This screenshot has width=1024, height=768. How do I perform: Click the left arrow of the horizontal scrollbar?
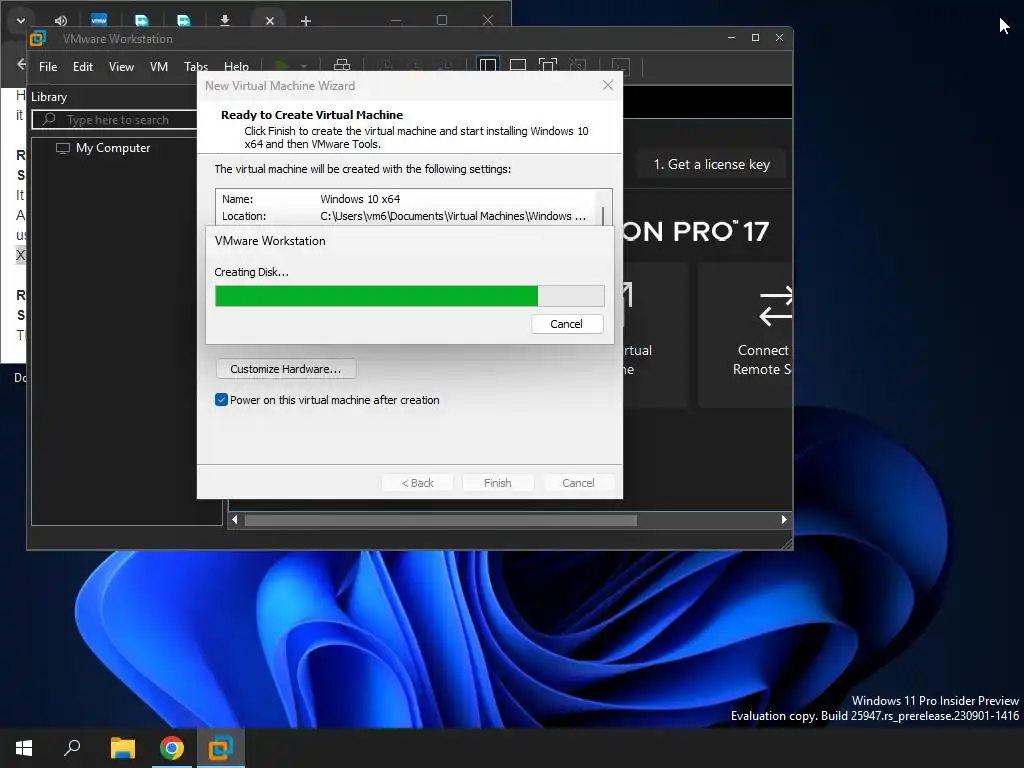[235, 520]
